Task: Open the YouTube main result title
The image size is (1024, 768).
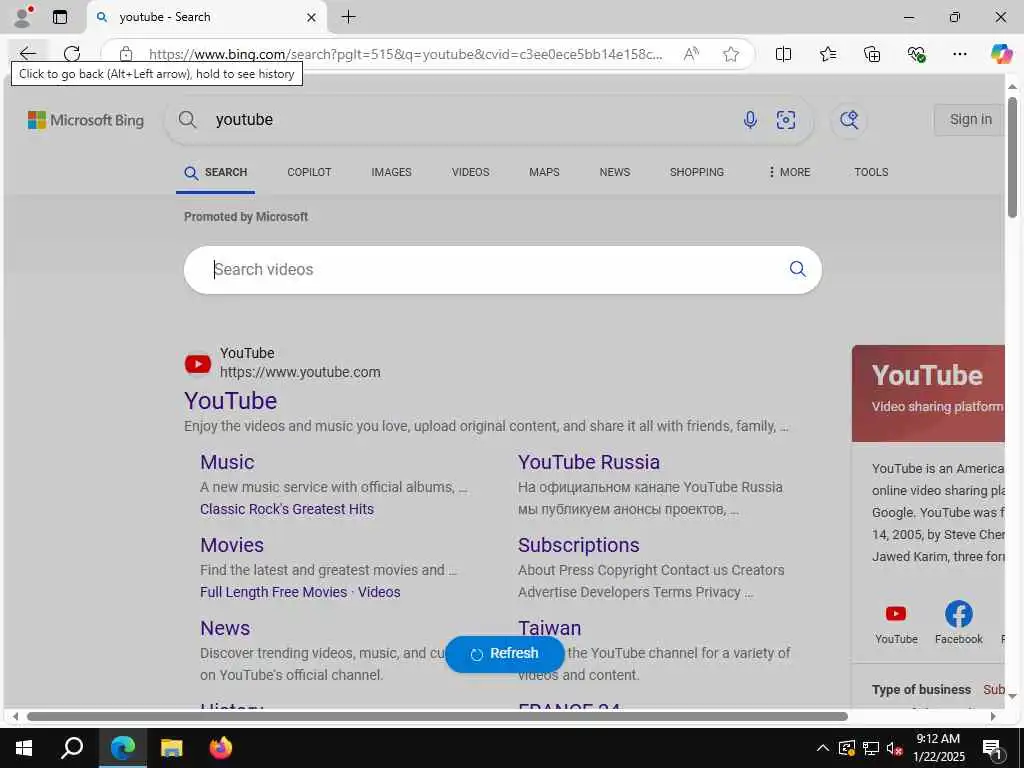Action: click(x=231, y=401)
